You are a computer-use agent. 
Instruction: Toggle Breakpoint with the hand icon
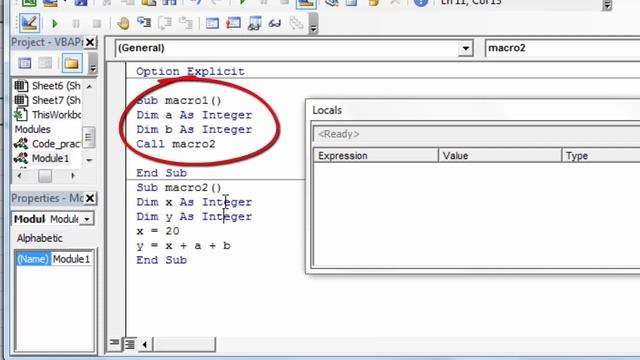pos(122,23)
